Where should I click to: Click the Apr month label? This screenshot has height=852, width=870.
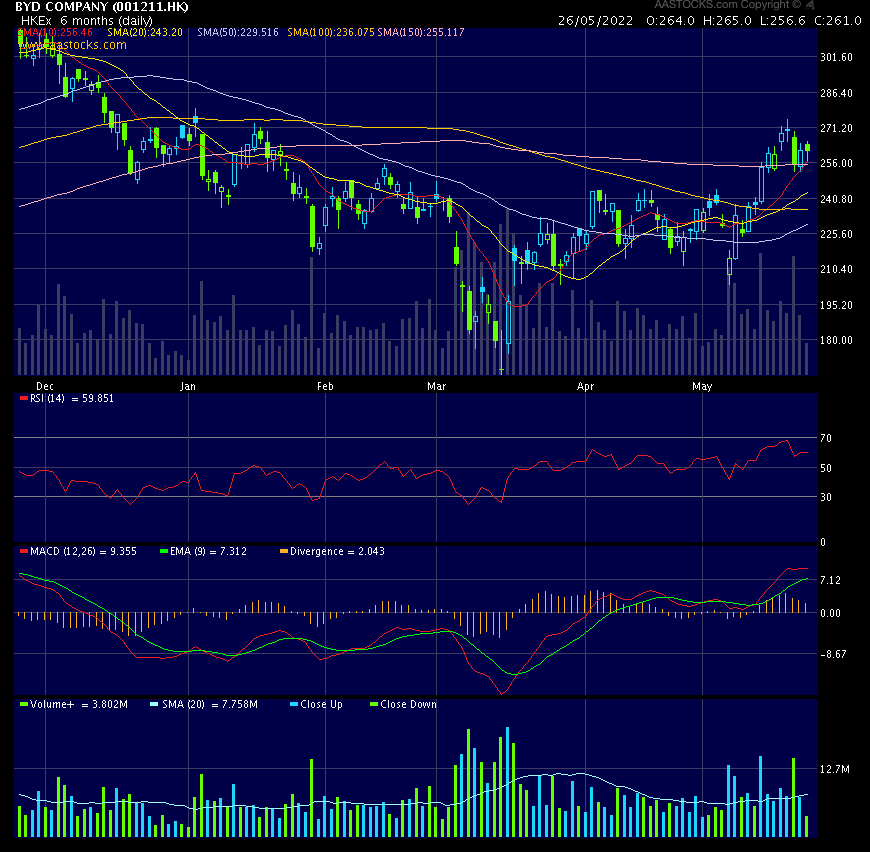(585, 386)
